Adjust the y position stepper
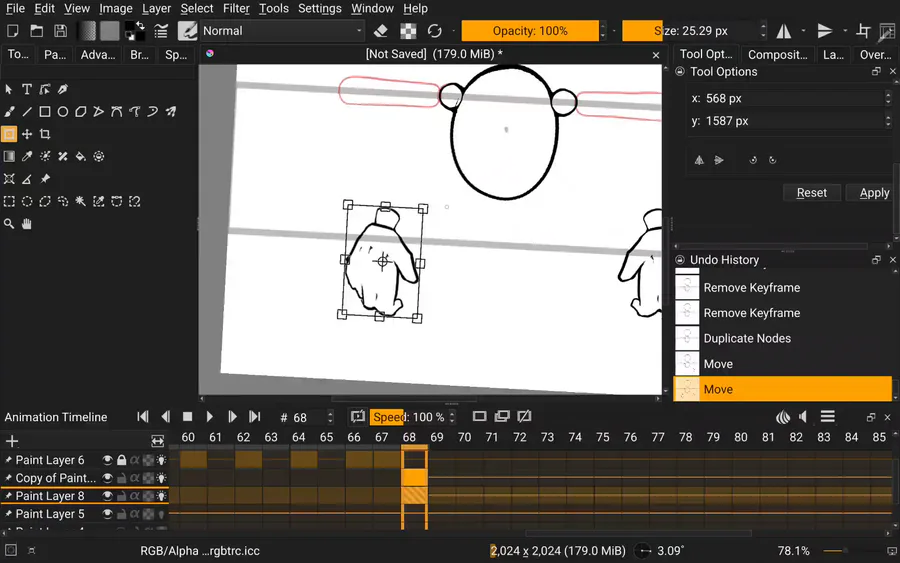 888,121
